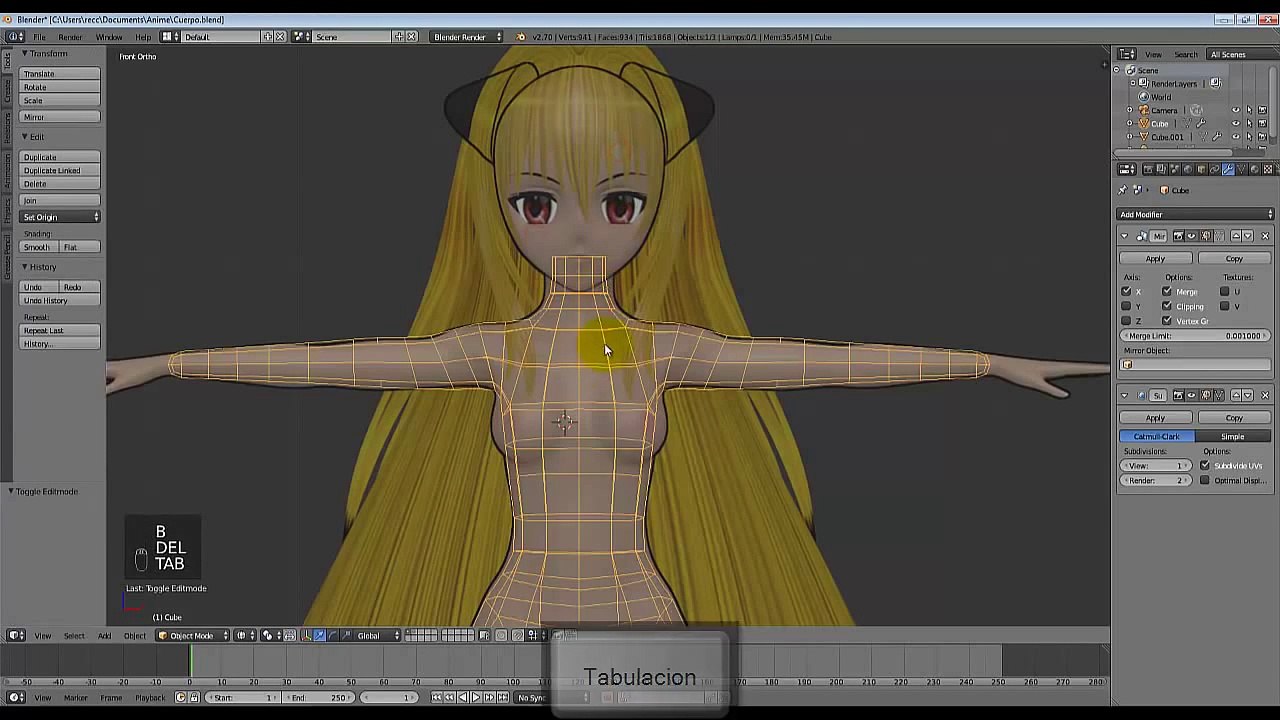This screenshot has width=1280, height=720.
Task: Click the Subsurf modifier type icon
Action: (1141, 395)
